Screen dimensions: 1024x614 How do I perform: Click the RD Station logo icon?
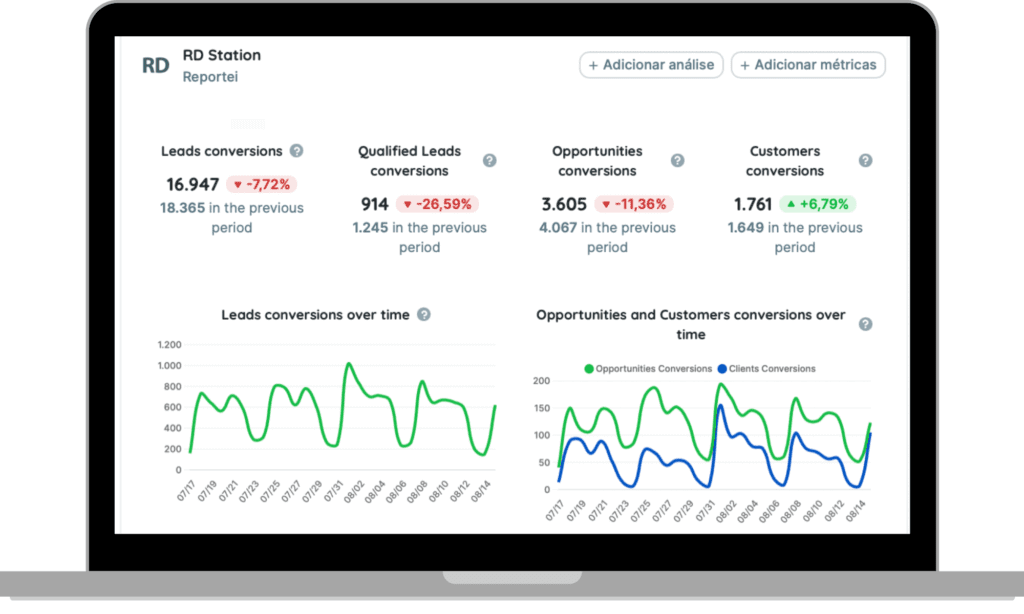point(155,66)
